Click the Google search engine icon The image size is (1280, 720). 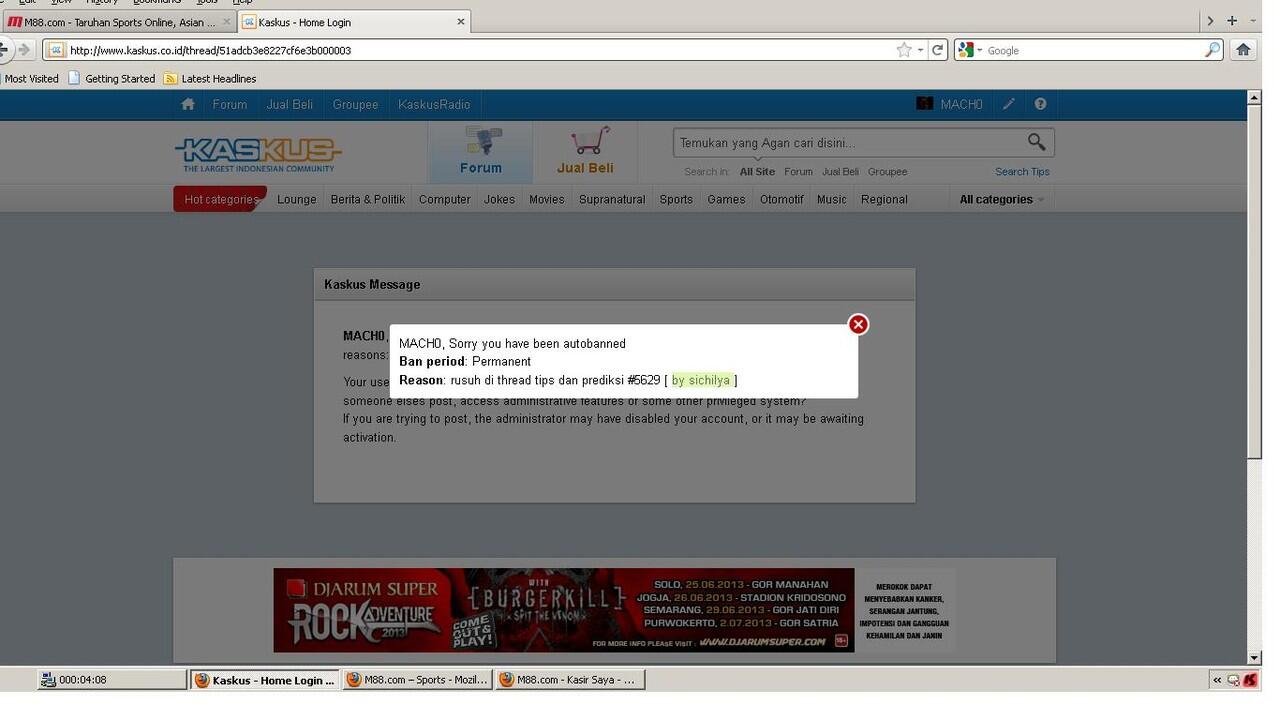click(966, 50)
